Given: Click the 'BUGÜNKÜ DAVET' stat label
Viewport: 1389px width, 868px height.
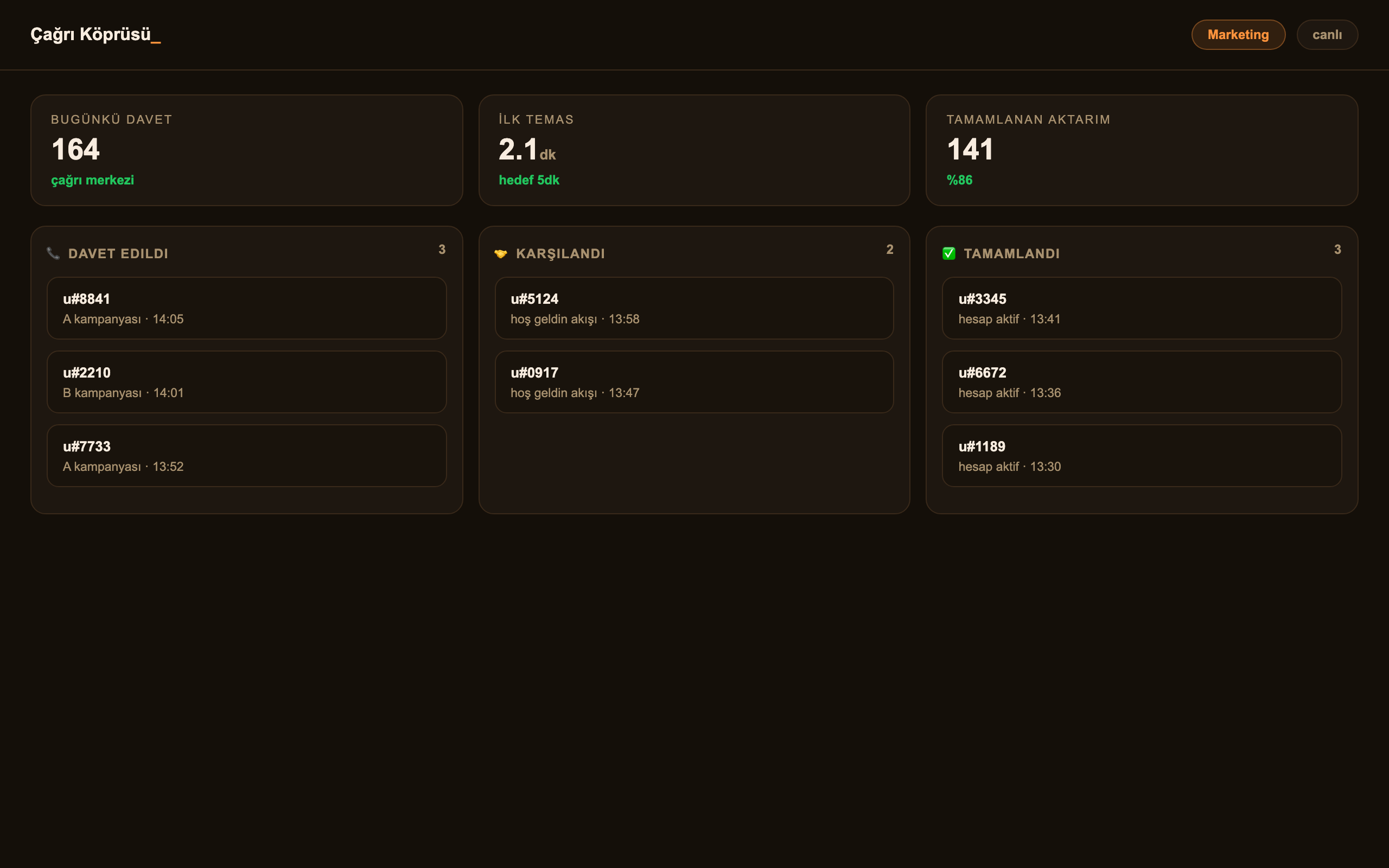Looking at the screenshot, I should tap(111, 119).
